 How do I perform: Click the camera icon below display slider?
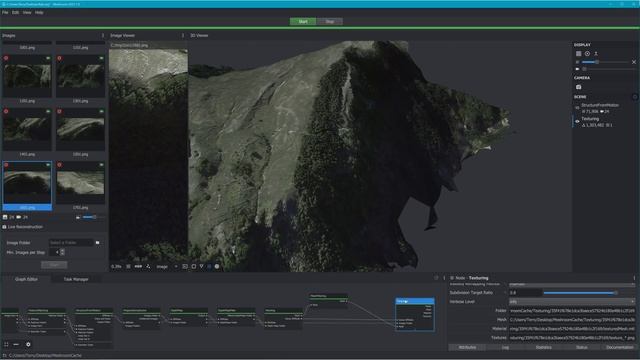coord(577,69)
